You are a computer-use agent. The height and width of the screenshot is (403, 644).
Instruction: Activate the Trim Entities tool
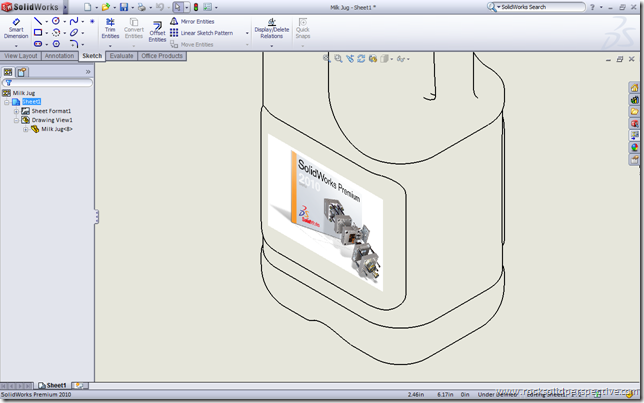pos(110,28)
